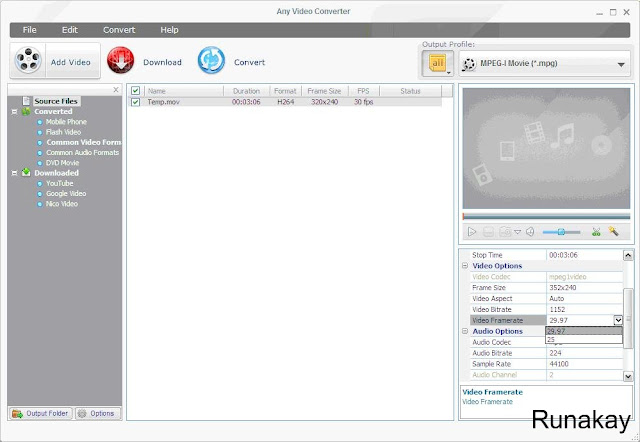Screen dimensions: 640x442
Task: Click the Status column header
Action: pos(410,91)
